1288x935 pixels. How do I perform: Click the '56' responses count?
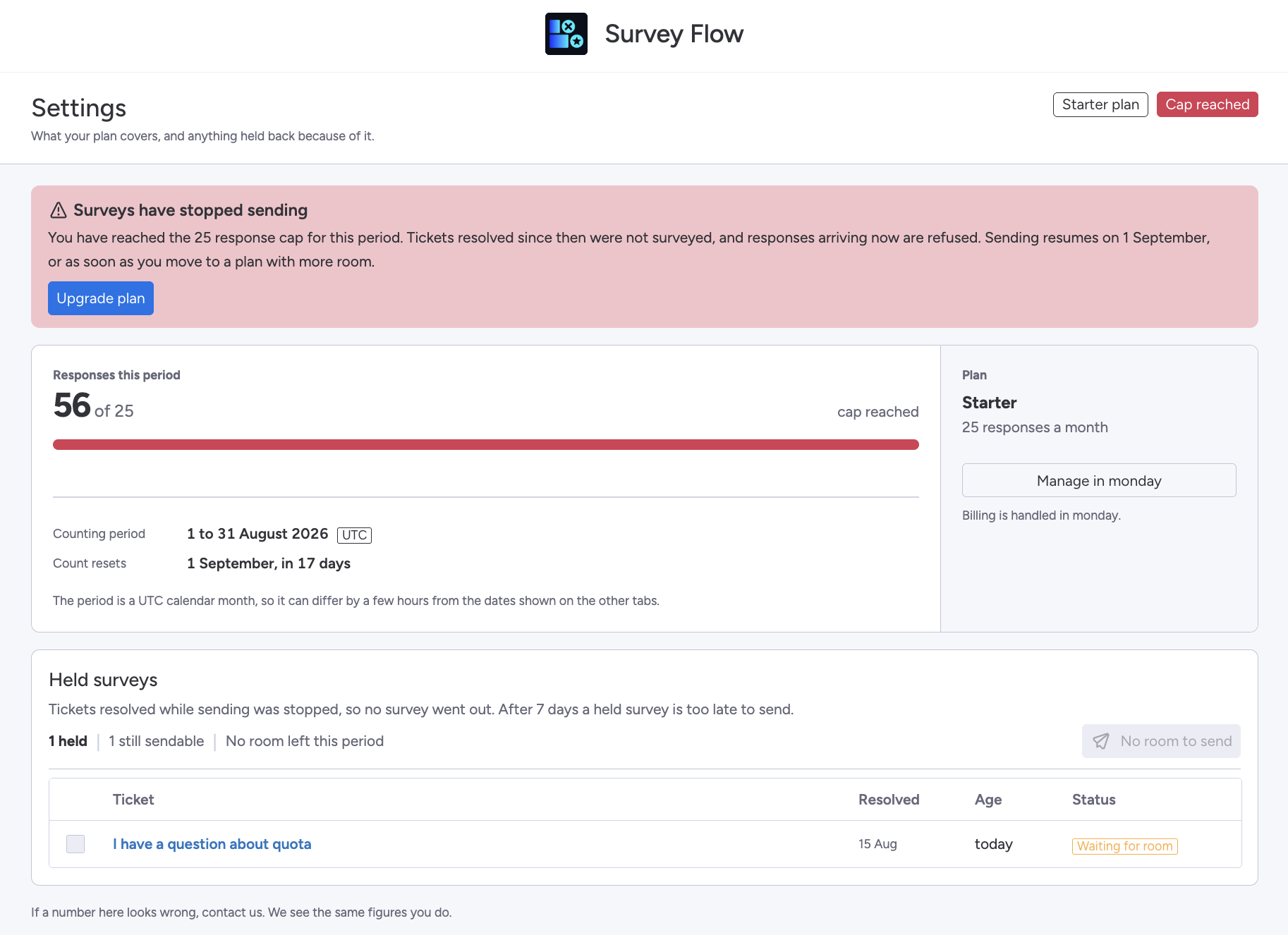(72, 405)
